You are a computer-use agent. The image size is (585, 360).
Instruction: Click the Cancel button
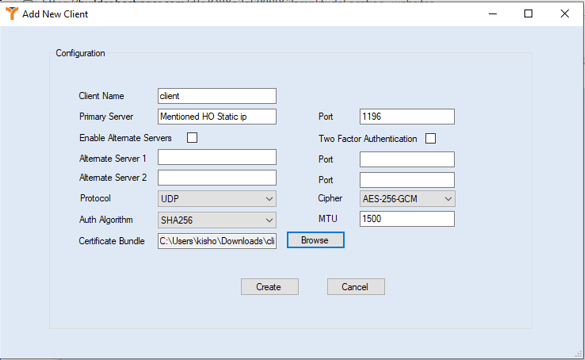point(356,287)
